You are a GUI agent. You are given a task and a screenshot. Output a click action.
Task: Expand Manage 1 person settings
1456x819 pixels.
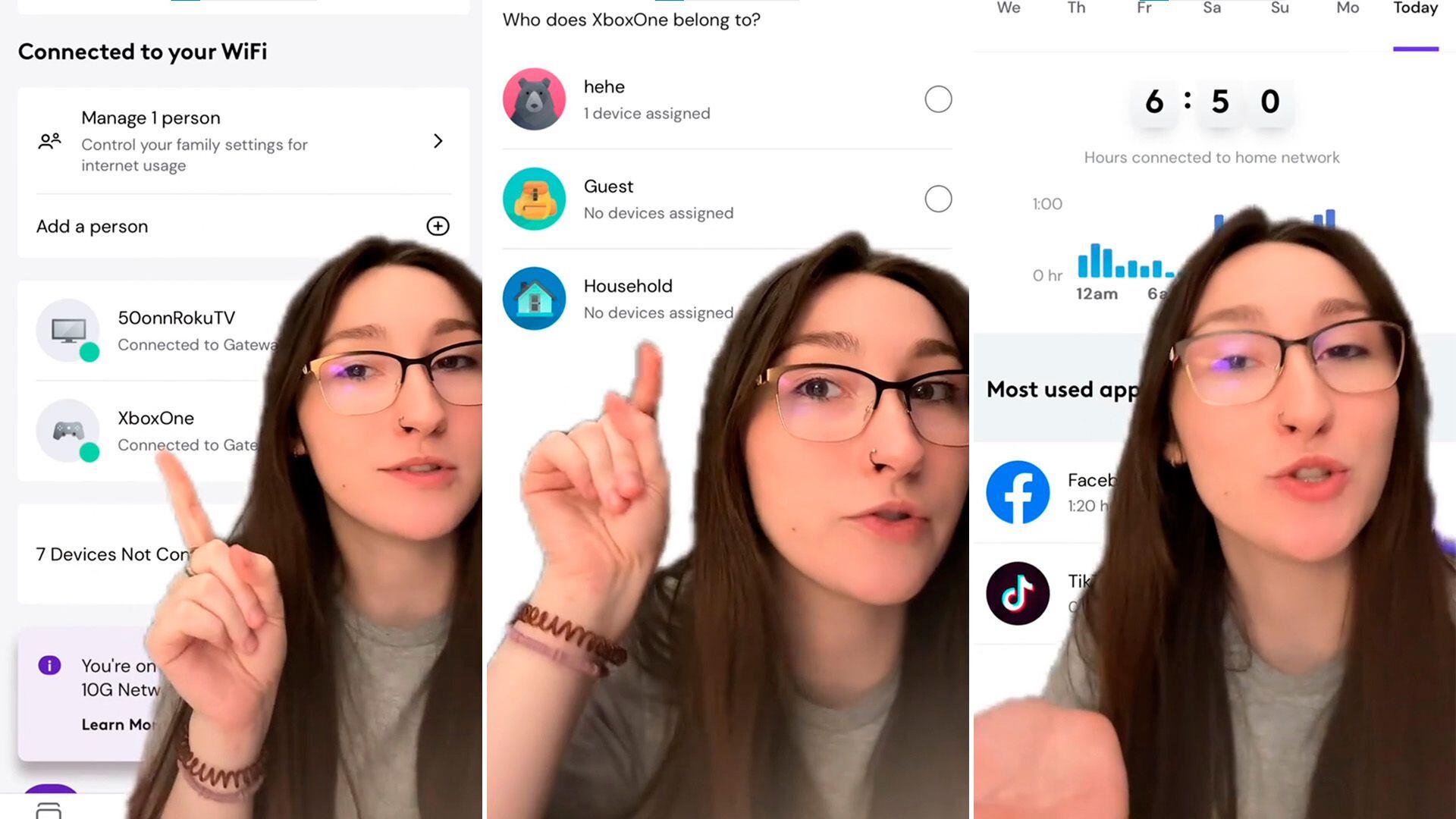point(437,140)
